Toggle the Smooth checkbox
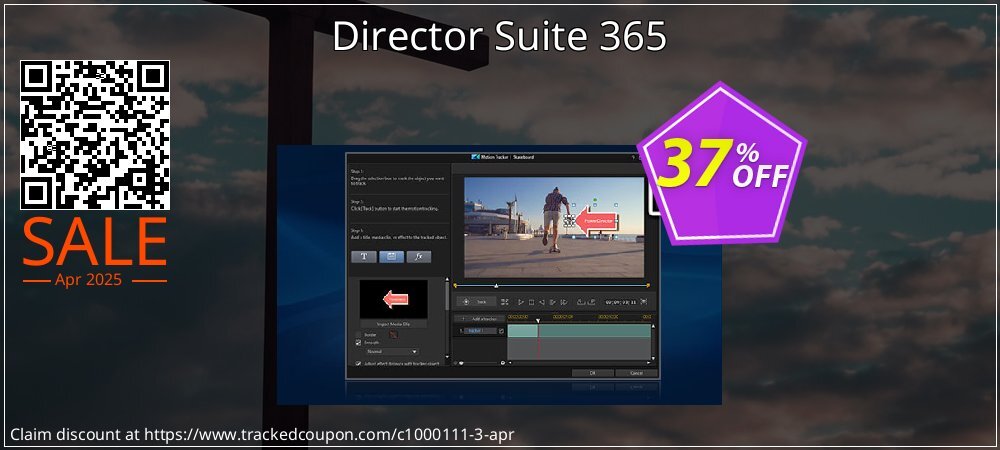This screenshot has height=450, width=1000. click(358, 342)
